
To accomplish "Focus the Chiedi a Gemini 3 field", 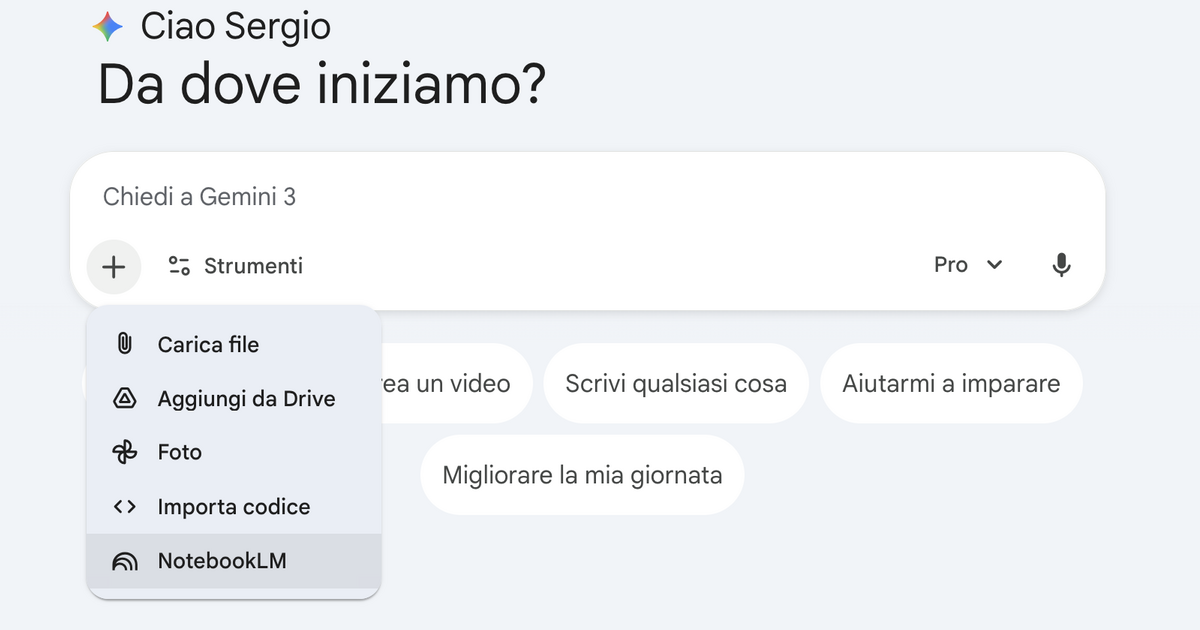I will (x=500, y=197).
